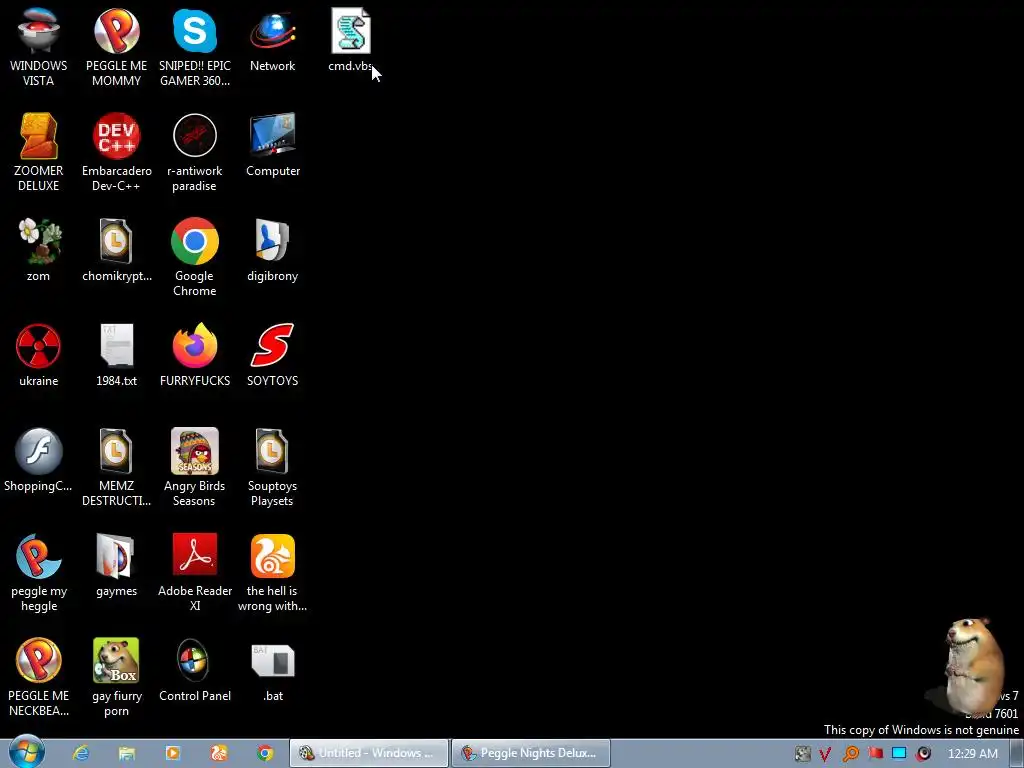Click the Show desktop button strip
Image resolution: width=1024 pixels, height=768 pixels.
click(x=1017, y=753)
